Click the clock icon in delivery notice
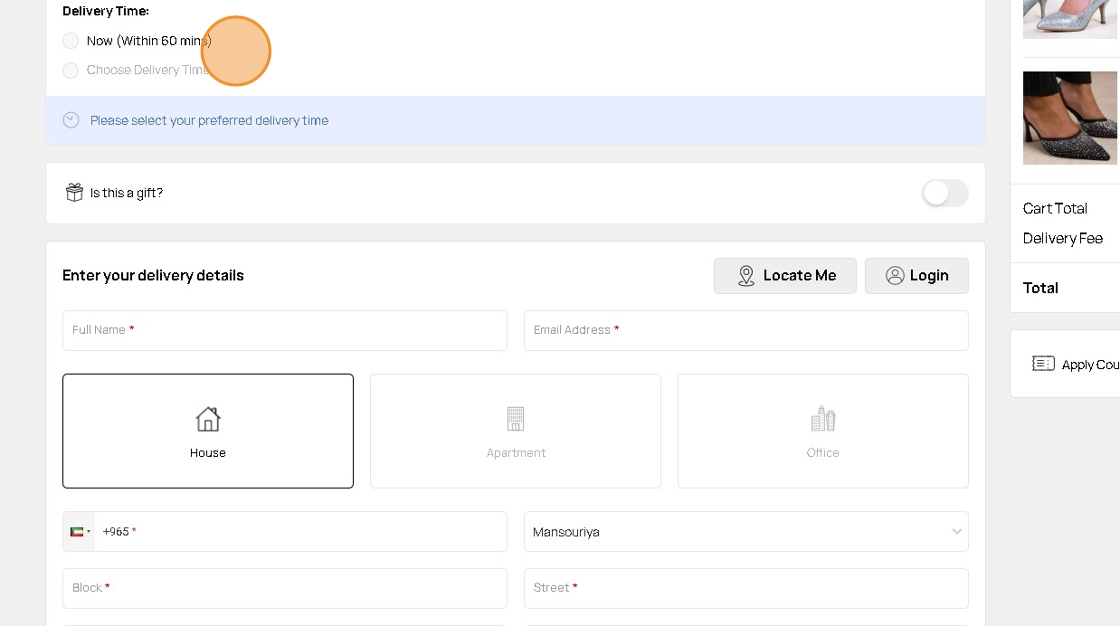 click(x=71, y=120)
